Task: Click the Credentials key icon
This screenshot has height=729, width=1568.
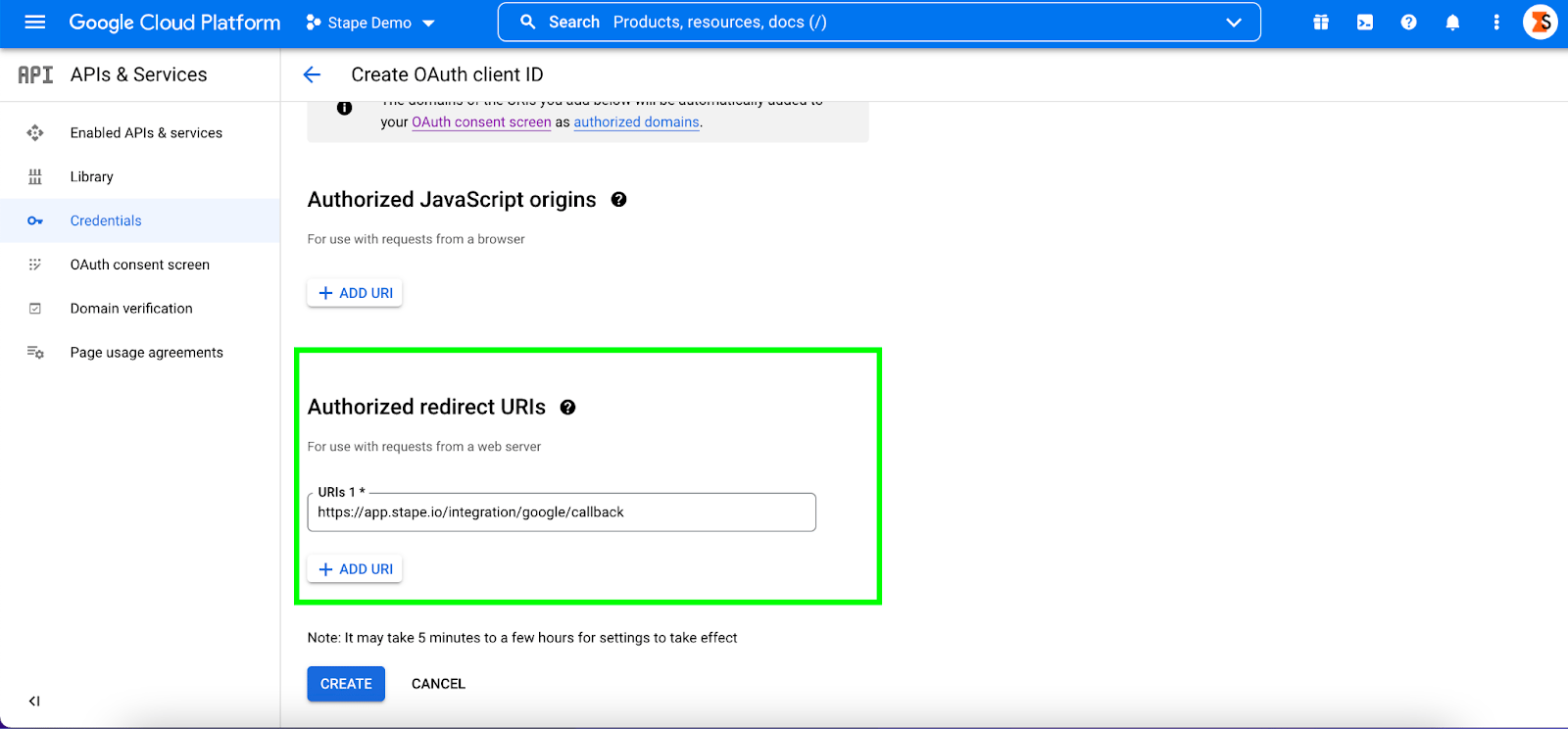Action: 35,220
